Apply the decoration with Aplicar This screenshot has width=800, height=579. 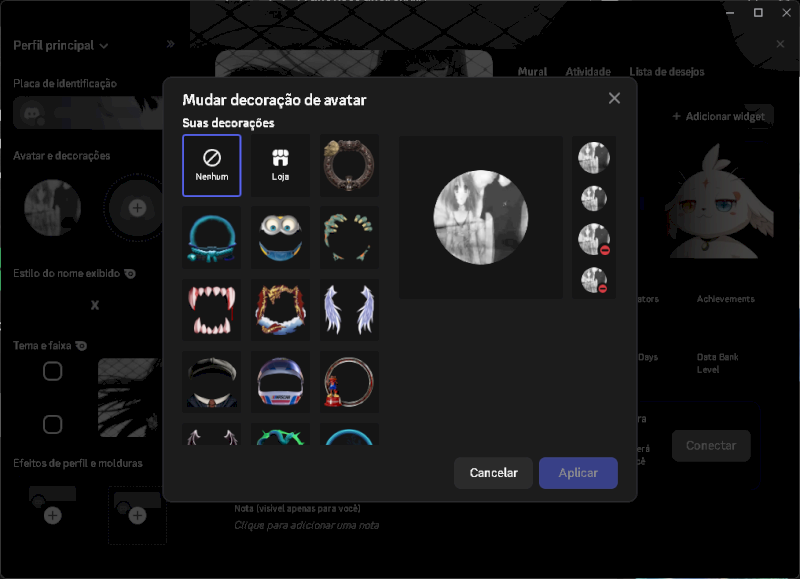[x=578, y=473]
